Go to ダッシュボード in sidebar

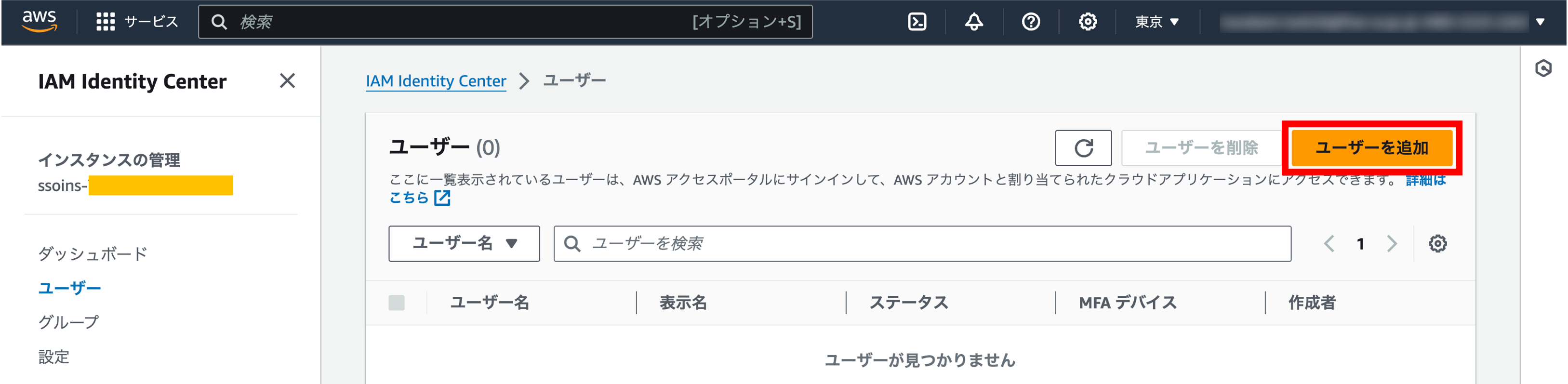[x=93, y=254]
